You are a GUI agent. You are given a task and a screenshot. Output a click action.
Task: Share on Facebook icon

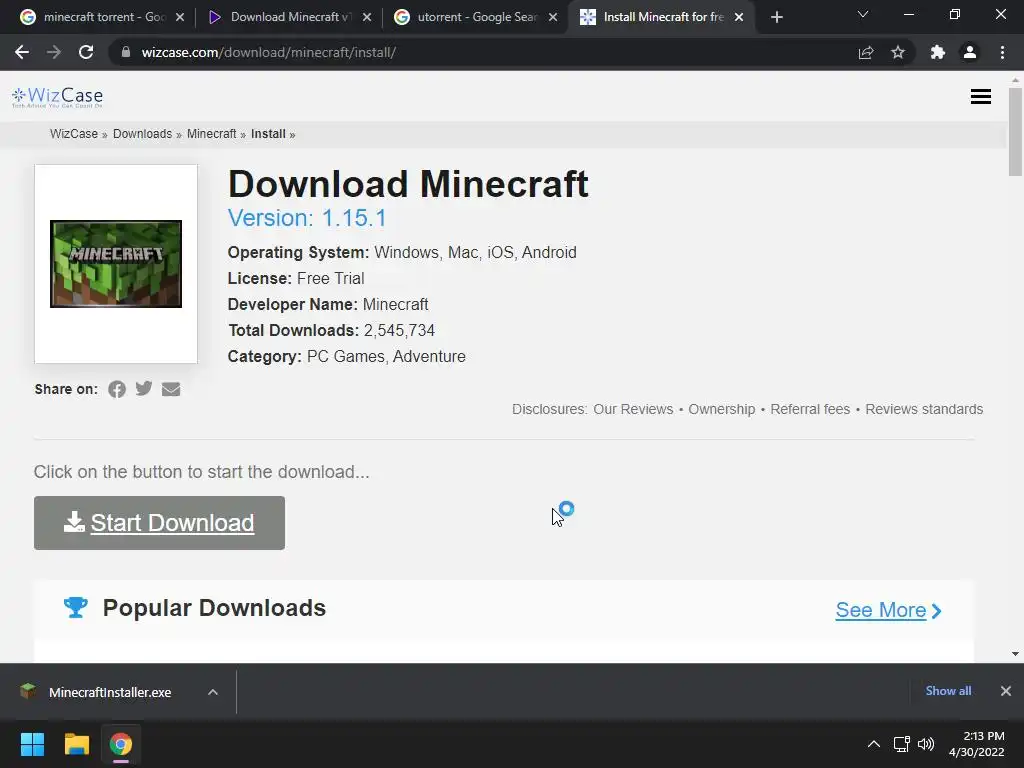coord(117,389)
